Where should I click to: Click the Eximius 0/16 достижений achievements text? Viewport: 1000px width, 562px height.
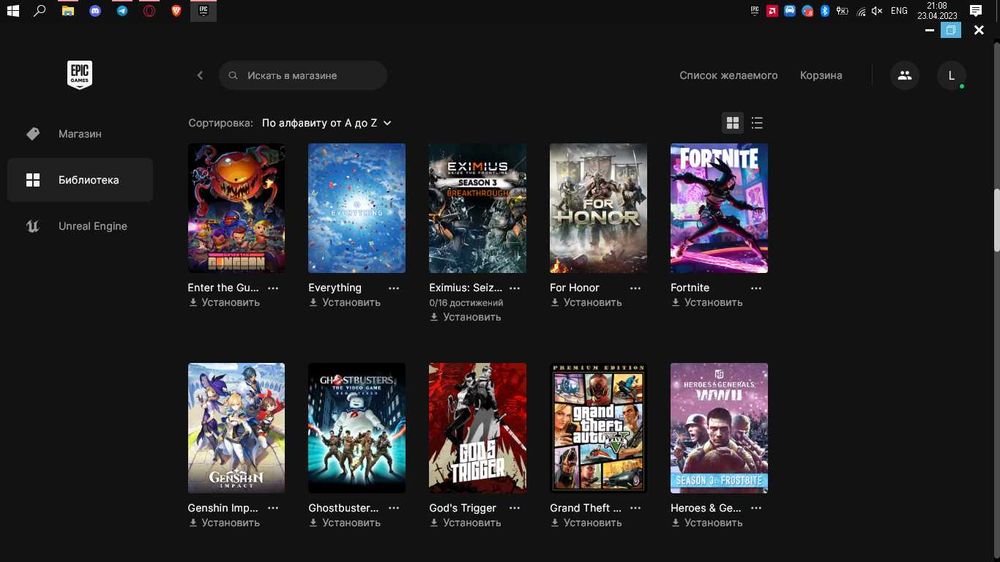coord(466,303)
